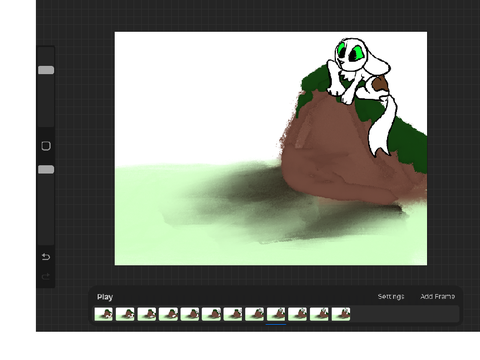Click the Play animation button

(105, 297)
